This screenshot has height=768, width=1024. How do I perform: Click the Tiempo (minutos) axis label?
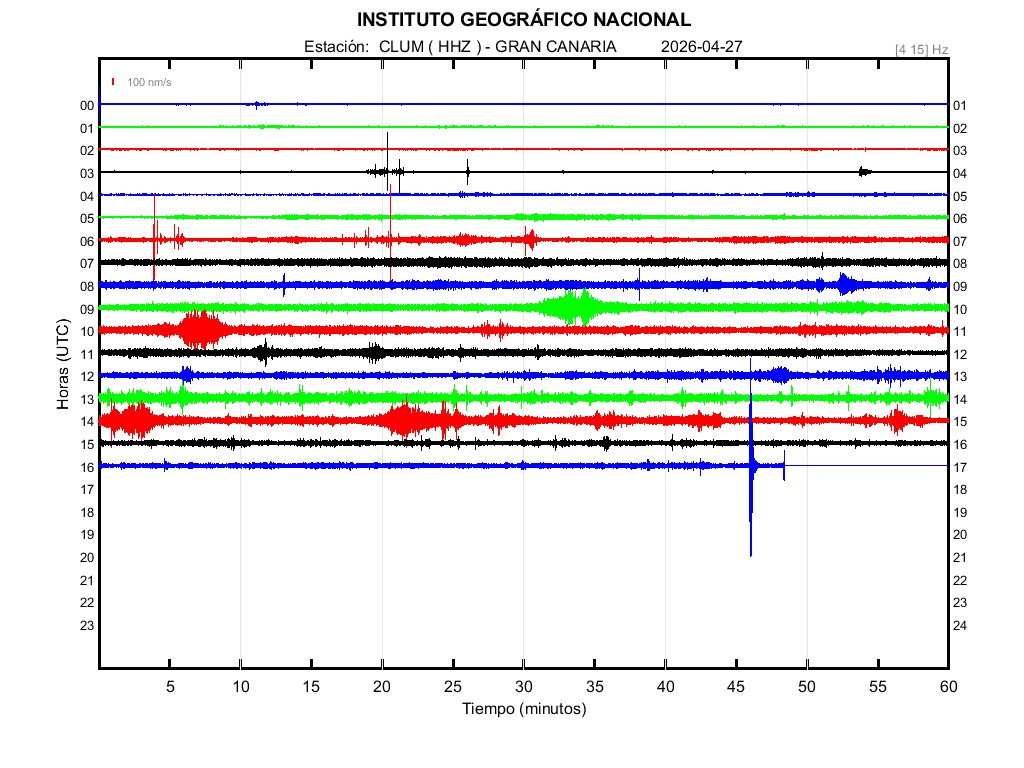tap(523, 709)
